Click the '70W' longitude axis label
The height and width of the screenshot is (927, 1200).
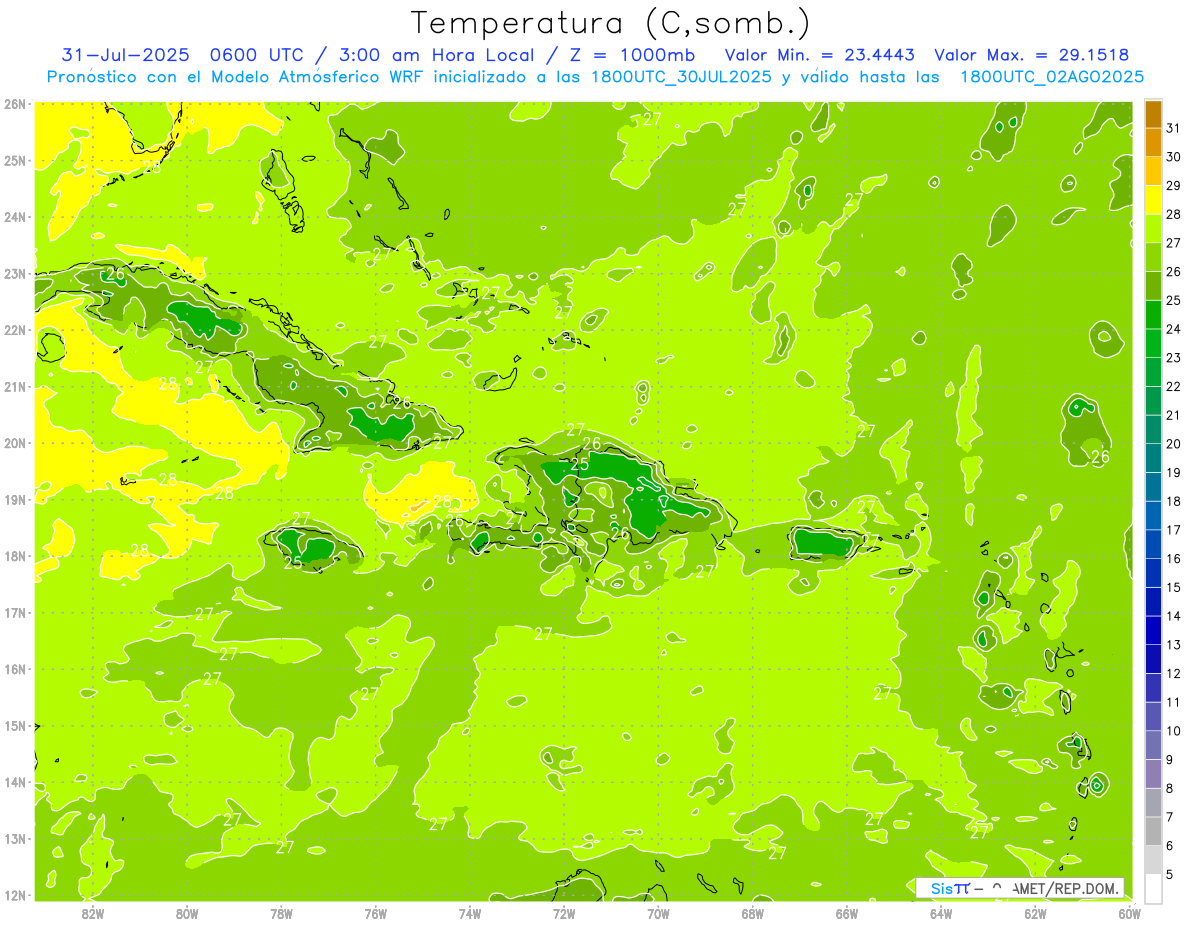658,913
